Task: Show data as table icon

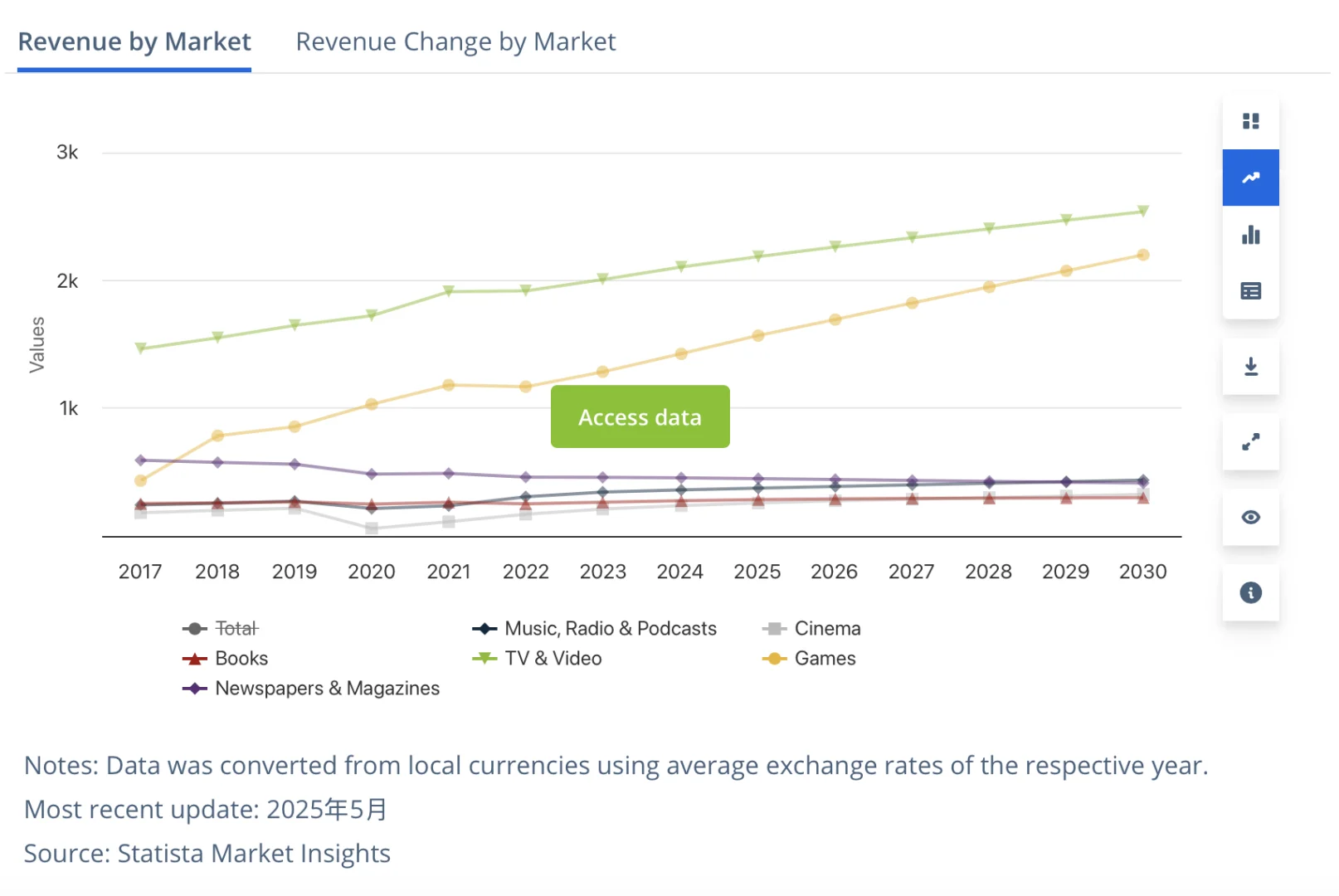Action: coord(1250,291)
